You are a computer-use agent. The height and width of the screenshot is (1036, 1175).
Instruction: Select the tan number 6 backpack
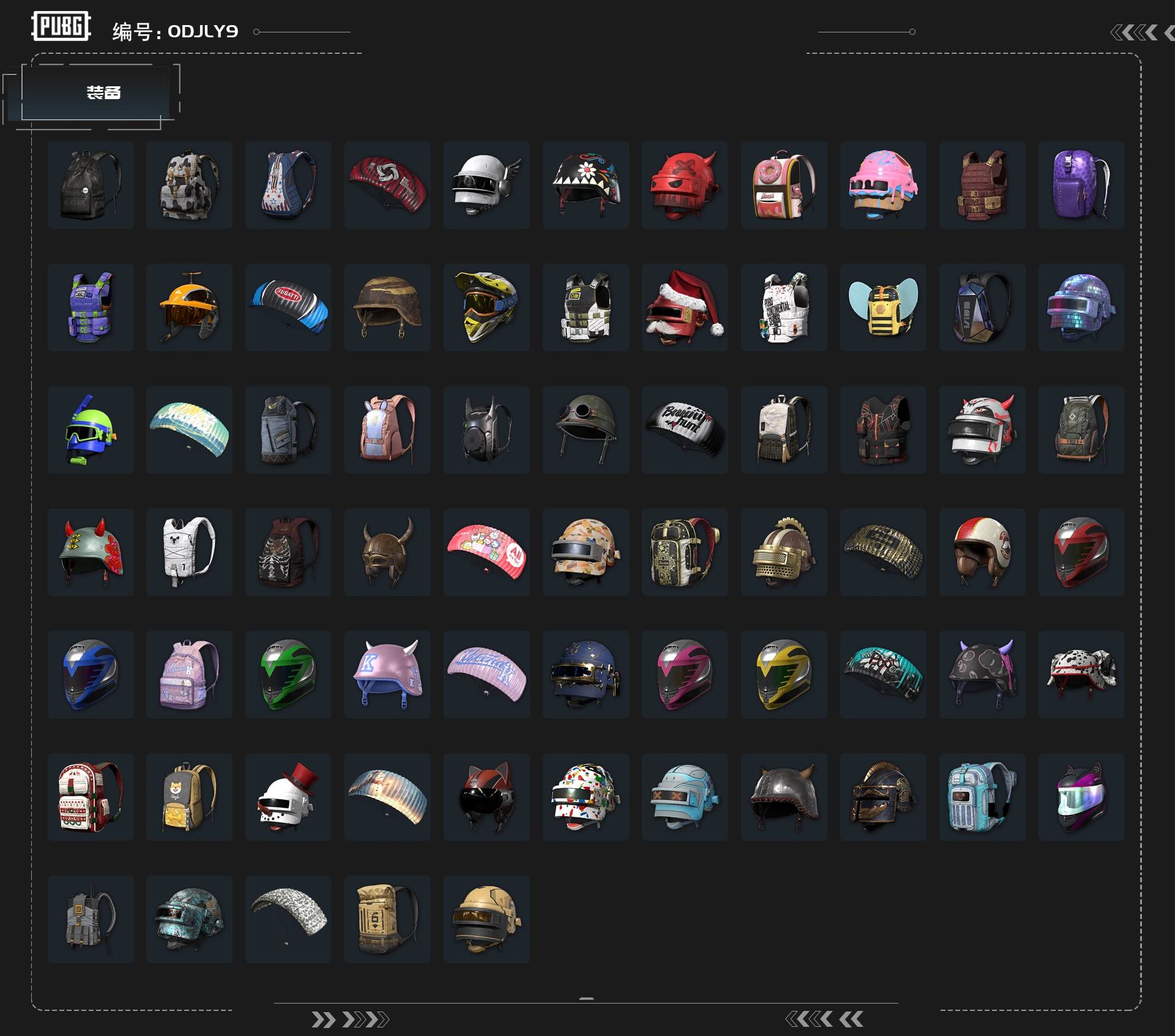pos(387,919)
